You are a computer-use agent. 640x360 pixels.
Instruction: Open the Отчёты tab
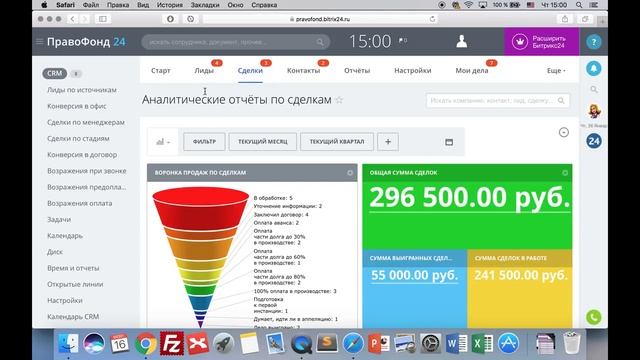pyautogui.click(x=357, y=71)
